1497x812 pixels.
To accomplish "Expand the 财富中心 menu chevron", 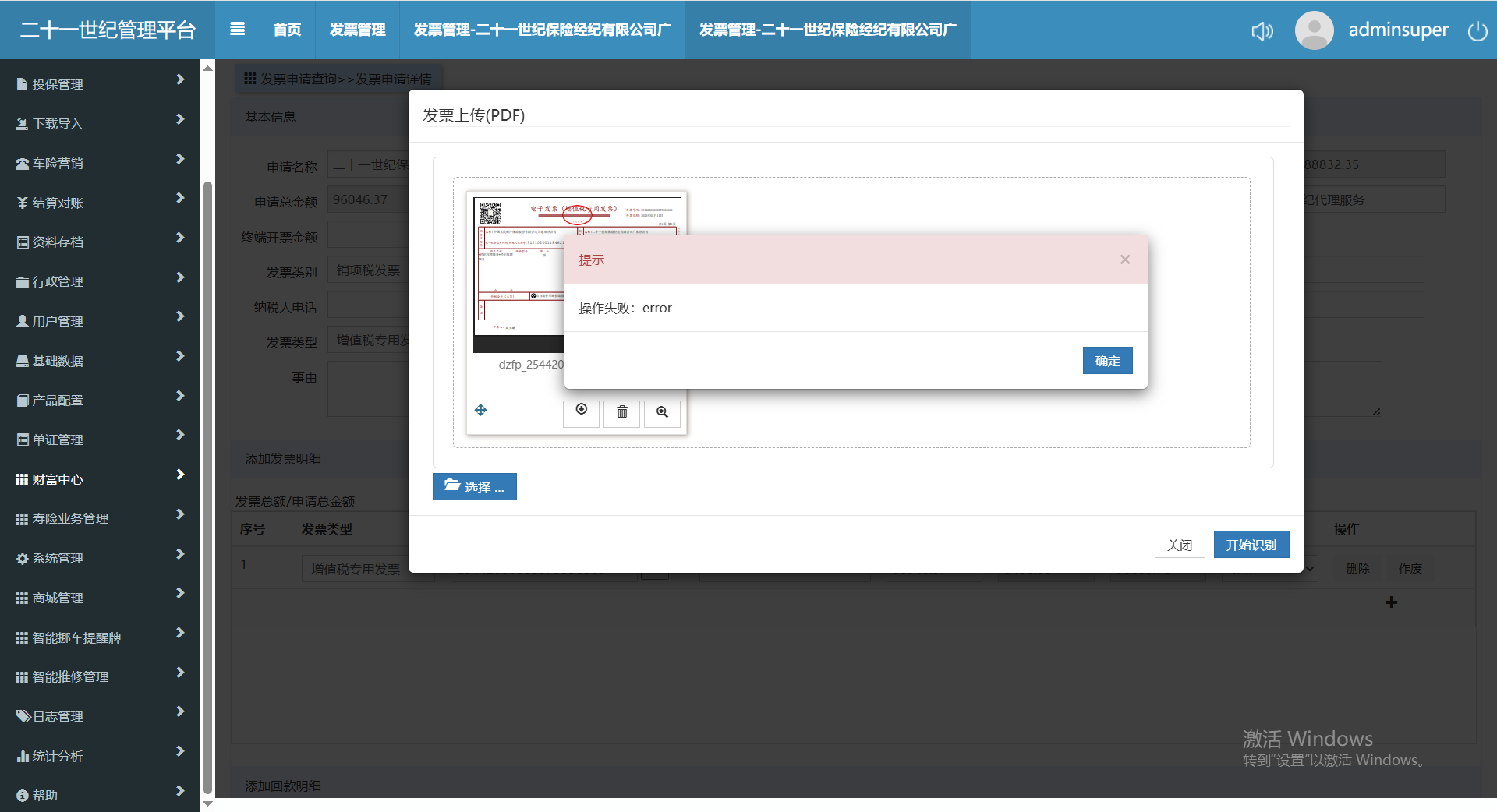I will pyautogui.click(x=180, y=475).
